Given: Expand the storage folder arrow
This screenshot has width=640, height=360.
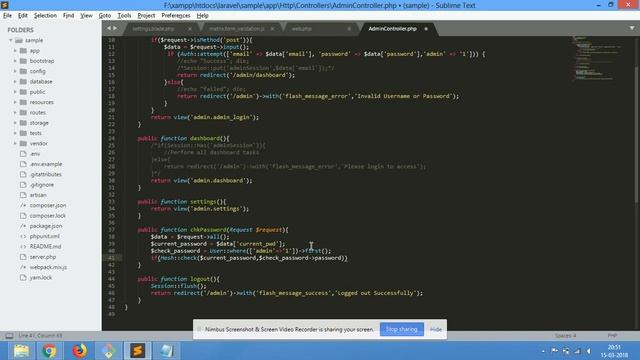Looking at the screenshot, I should click(x=15, y=123).
